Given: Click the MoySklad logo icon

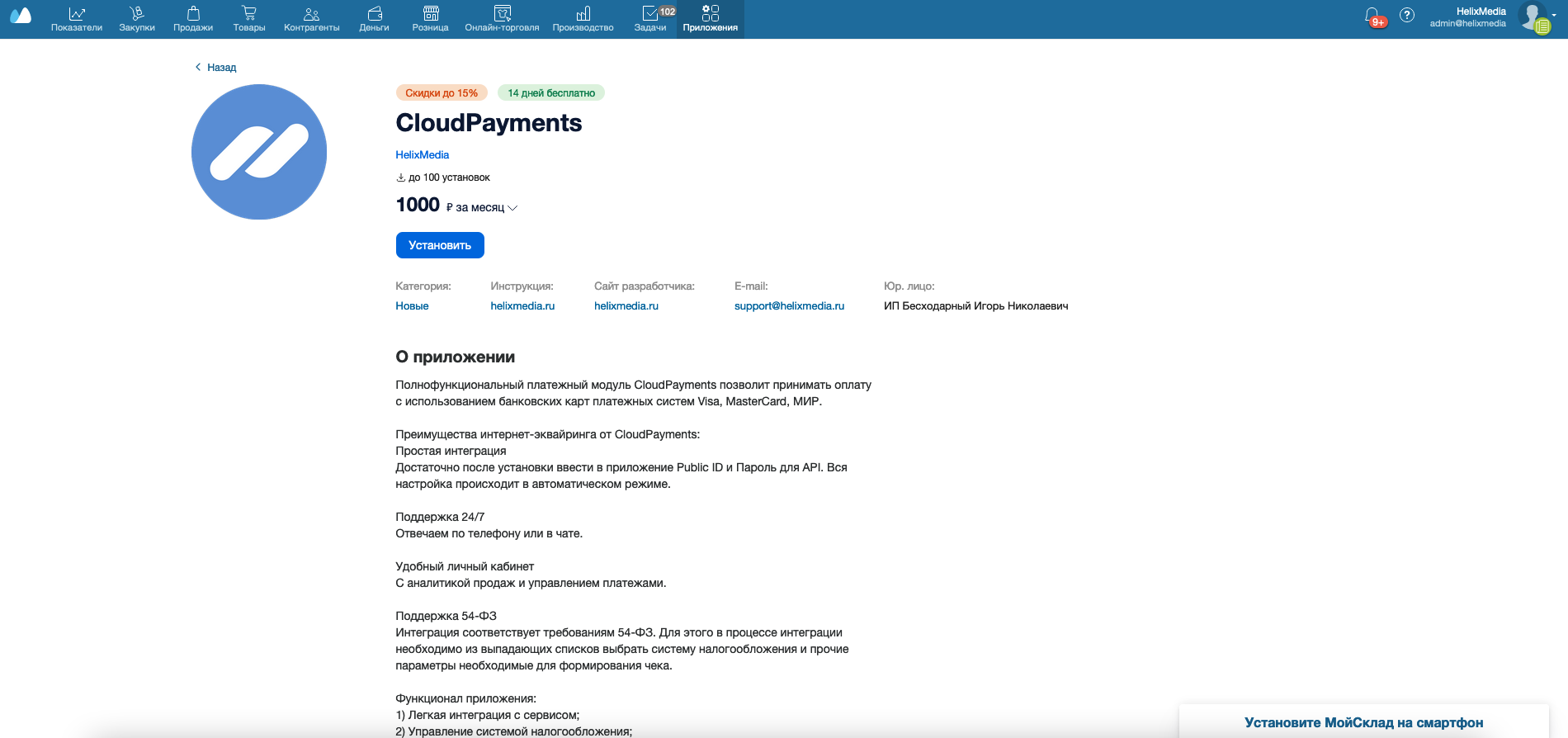Looking at the screenshot, I should point(21,16).
